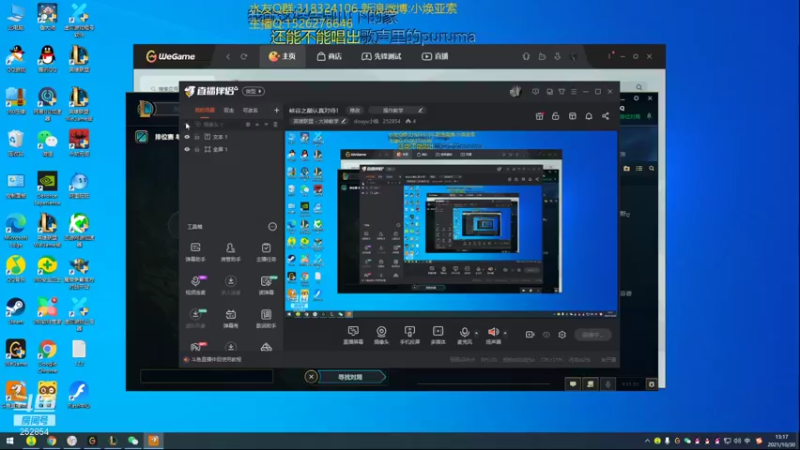
Task: Click the share icon in streaming app
Action: click(x=606, y=116)
